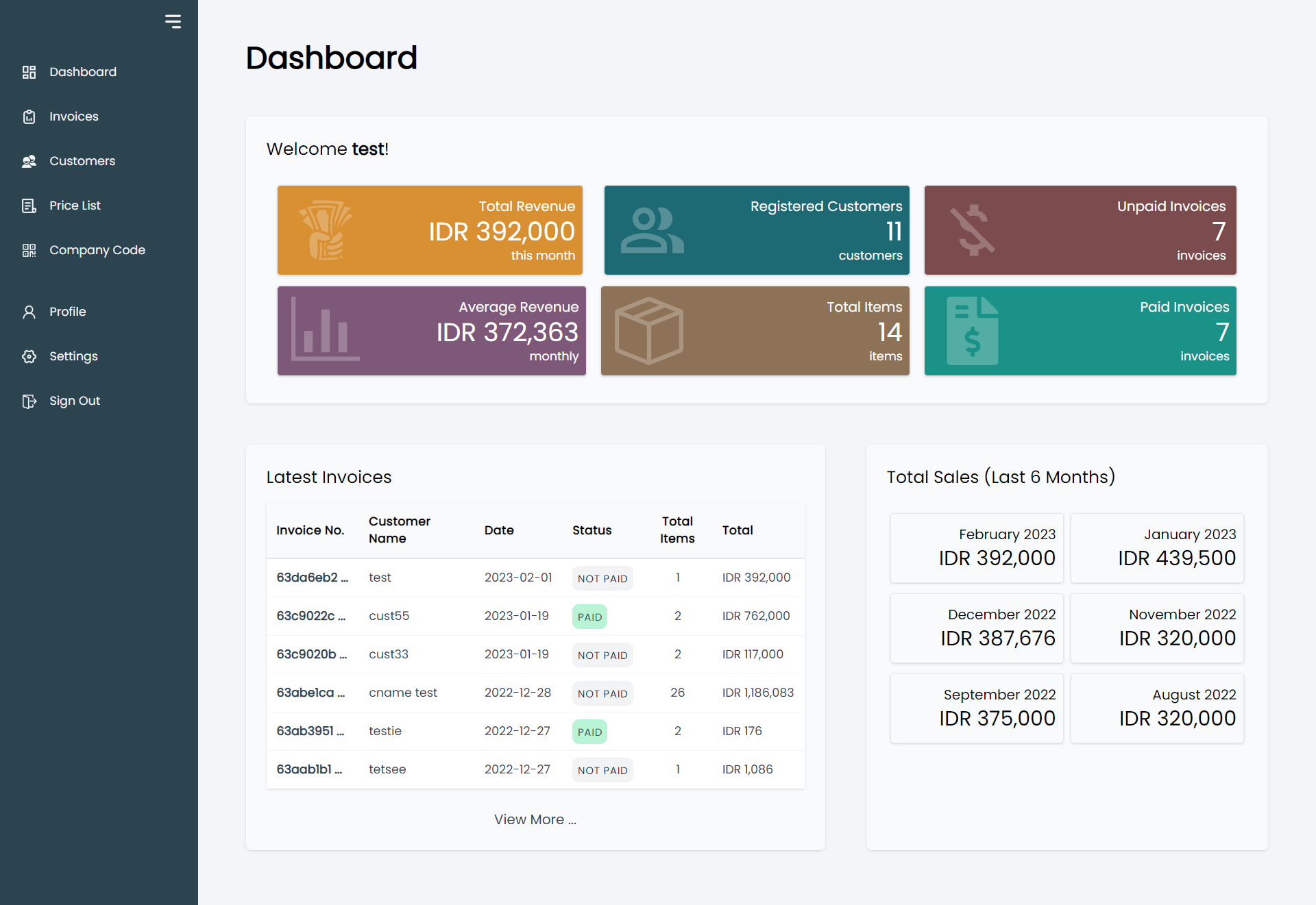Viewport: 1316px width, 905px height.
Task: Open invoice 63da6eb2 ...
Action: pos(313,578)
